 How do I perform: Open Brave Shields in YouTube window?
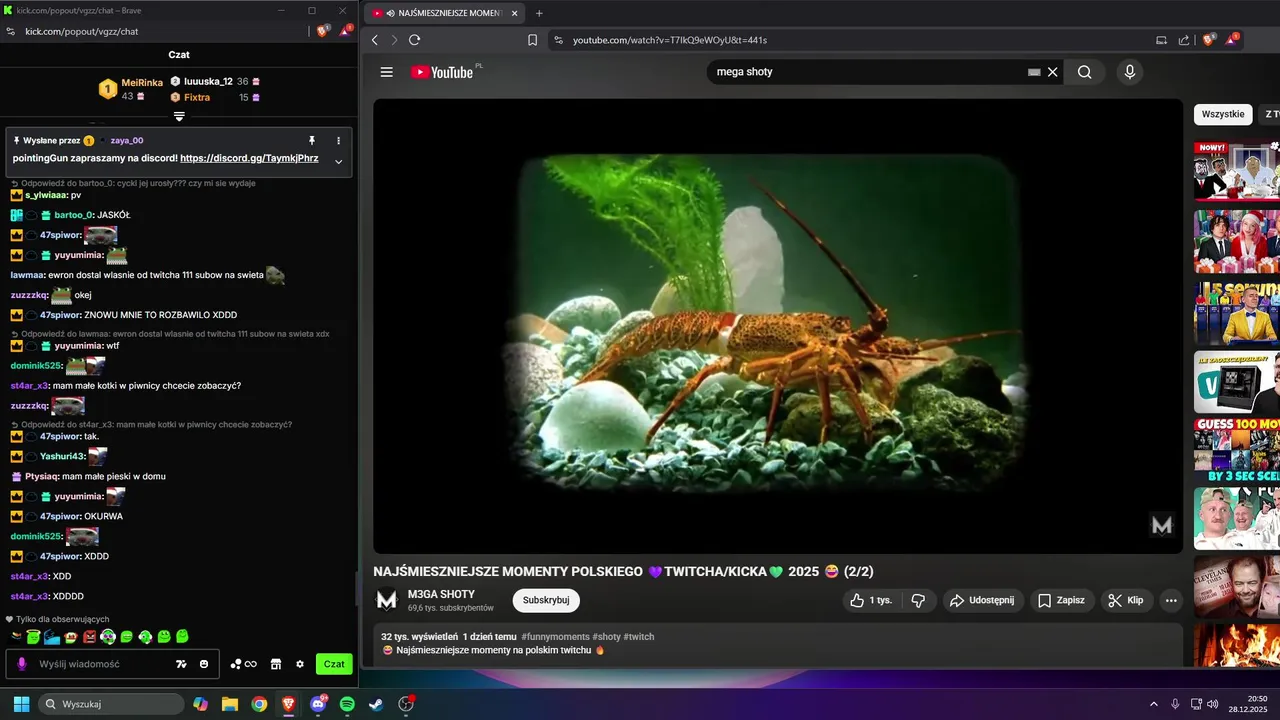1209,40
